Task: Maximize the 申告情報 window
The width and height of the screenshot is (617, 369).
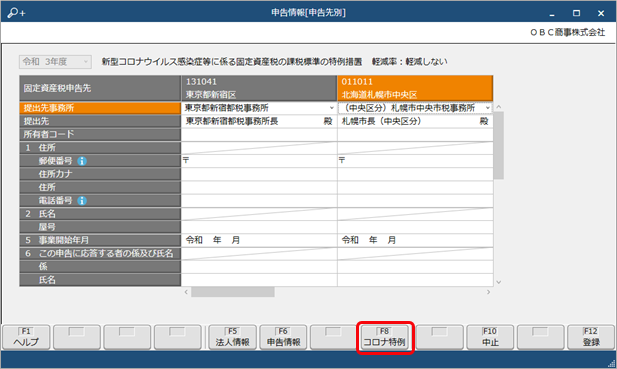Action: [x=576, y=13]
